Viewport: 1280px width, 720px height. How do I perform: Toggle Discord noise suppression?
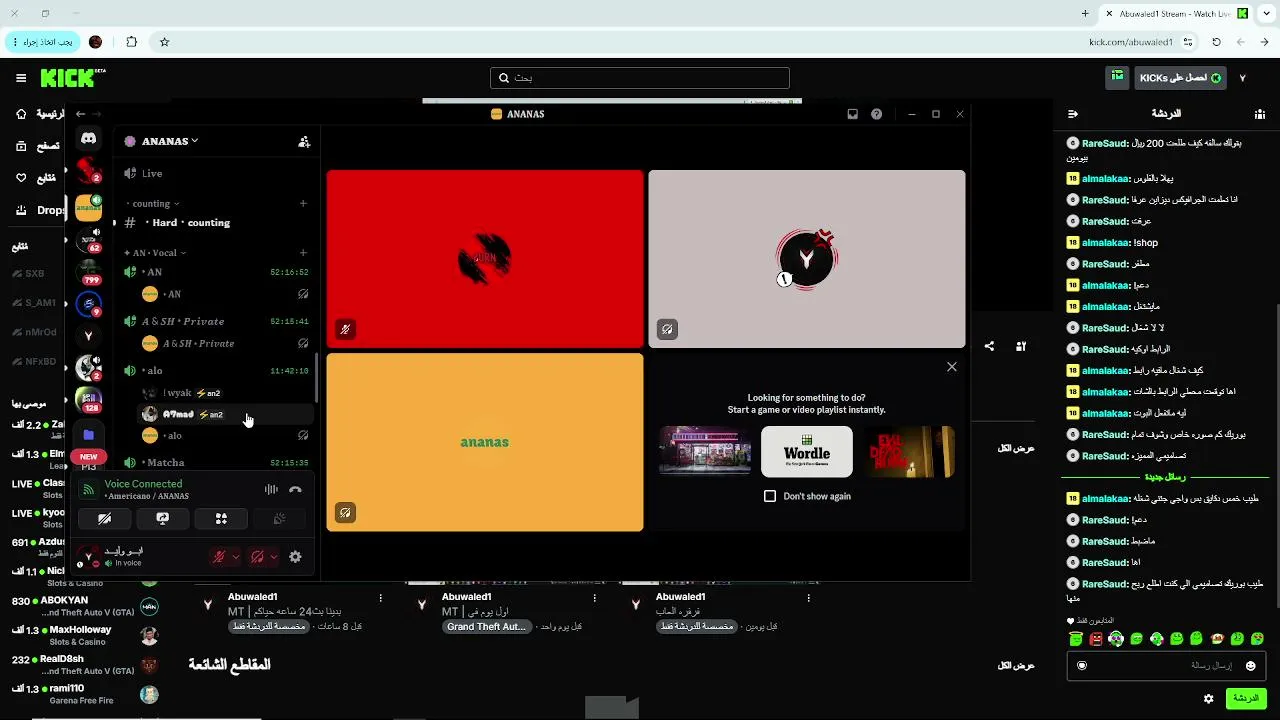[271, 490]
